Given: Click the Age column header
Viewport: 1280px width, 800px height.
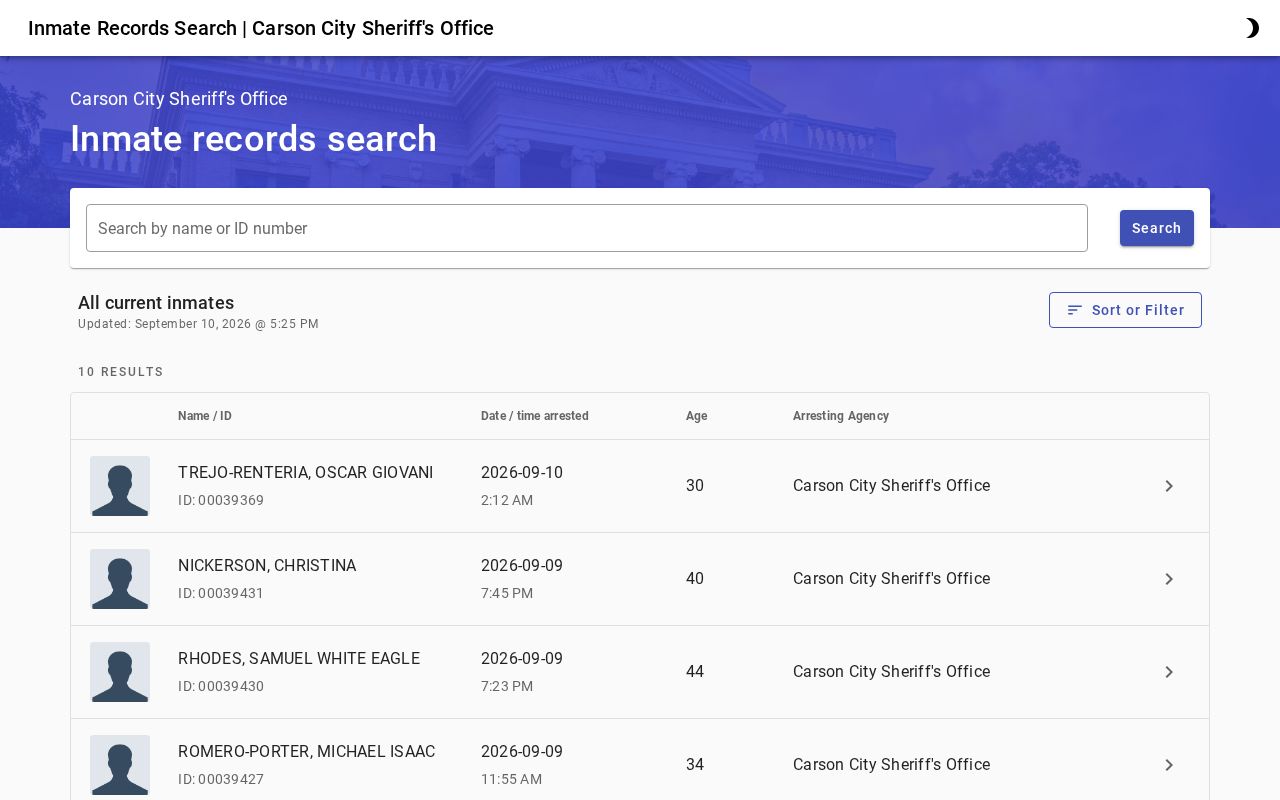Looking at the screenshot, I should (697, 416).
